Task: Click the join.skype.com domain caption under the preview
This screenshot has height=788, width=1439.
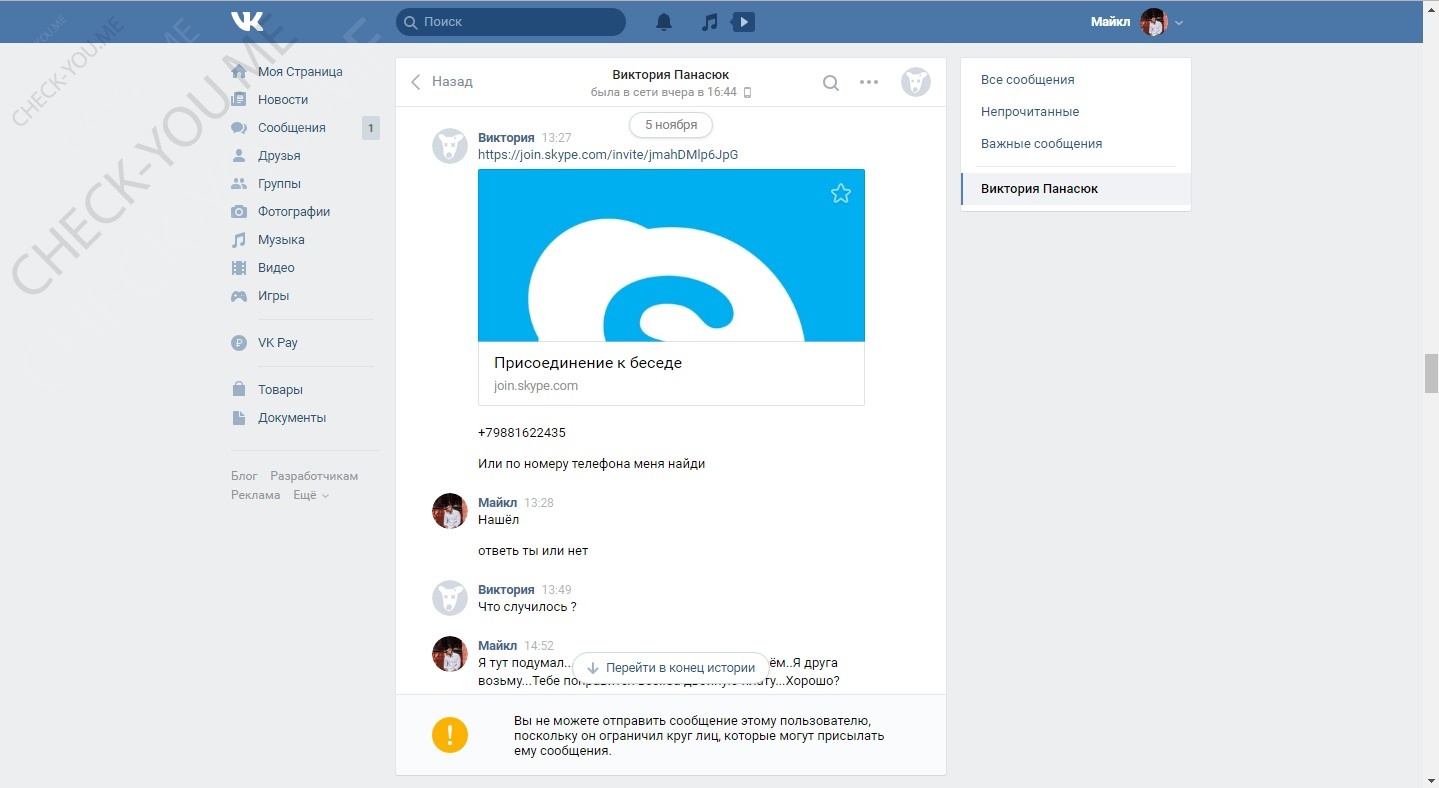Action: (x=536, y=386)
